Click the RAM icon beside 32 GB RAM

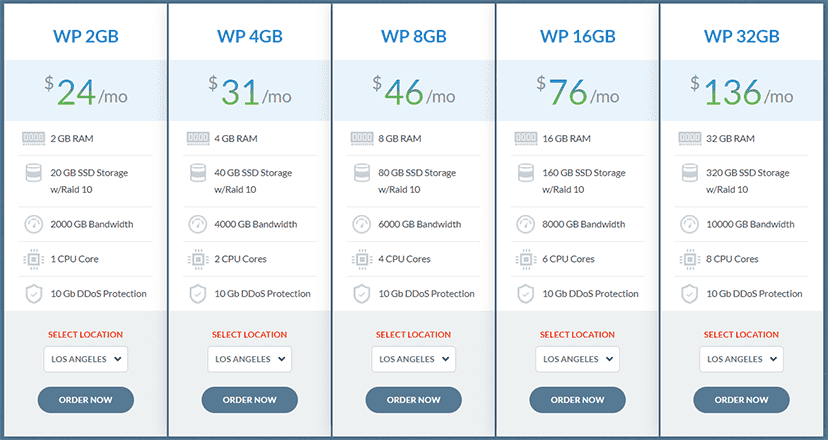click(690, 139)
